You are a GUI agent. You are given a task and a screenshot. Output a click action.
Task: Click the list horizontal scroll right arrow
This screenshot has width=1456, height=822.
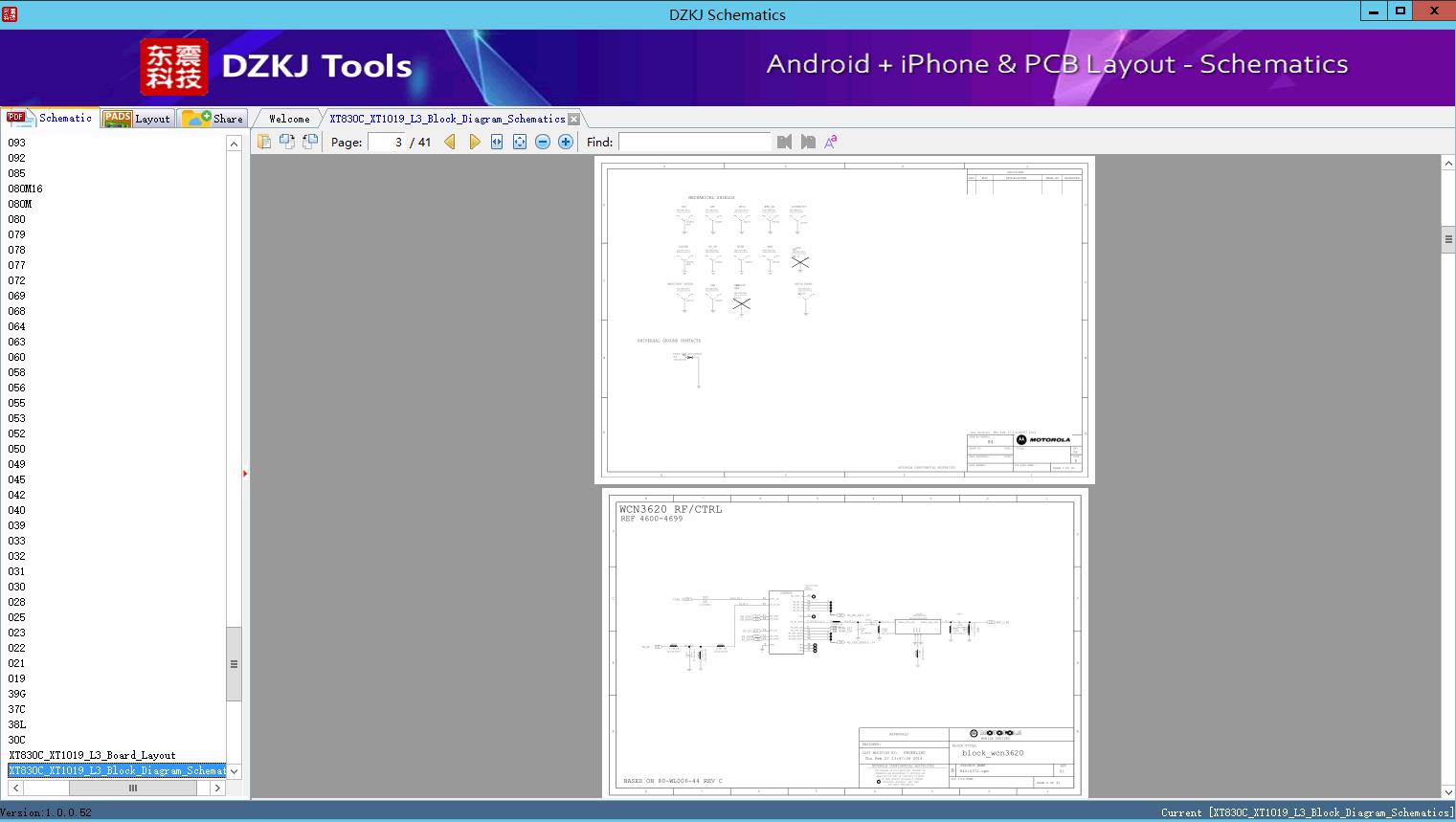(x=218, y=789)
